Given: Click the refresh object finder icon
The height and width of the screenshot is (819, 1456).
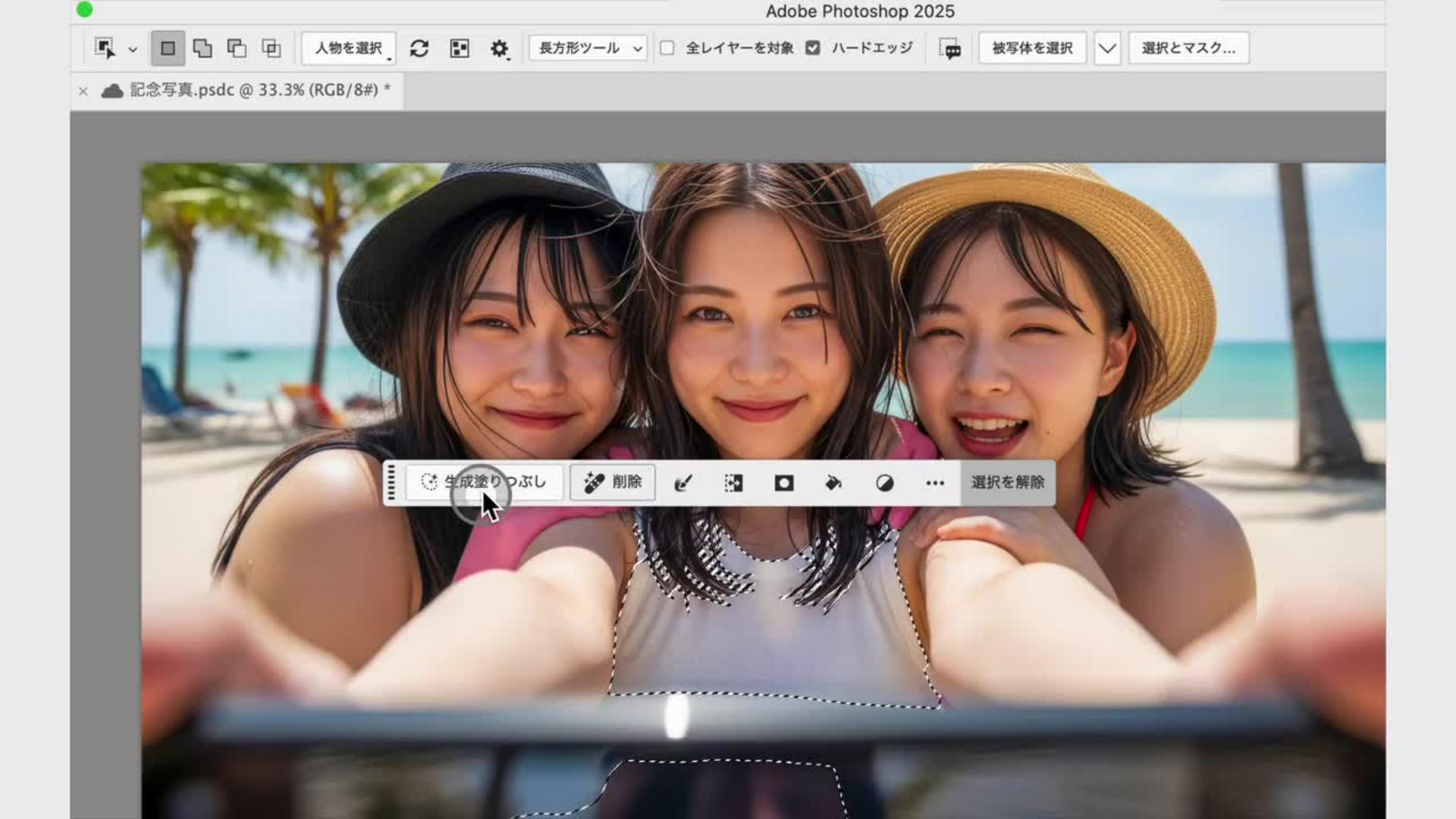Looking at the screenshot, I should (419, 49).
